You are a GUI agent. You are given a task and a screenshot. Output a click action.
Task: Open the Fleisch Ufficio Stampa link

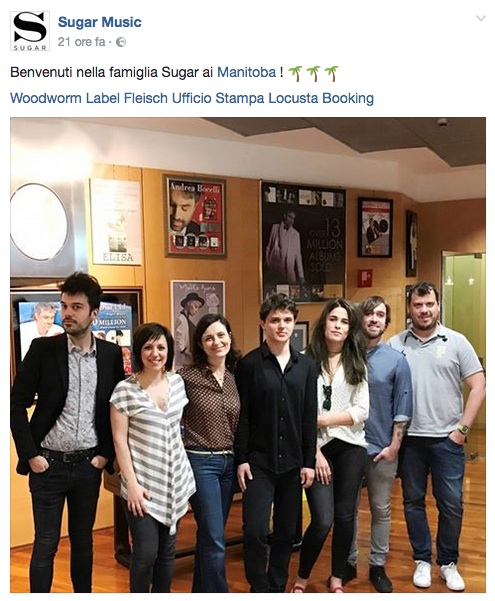(194, 98)
